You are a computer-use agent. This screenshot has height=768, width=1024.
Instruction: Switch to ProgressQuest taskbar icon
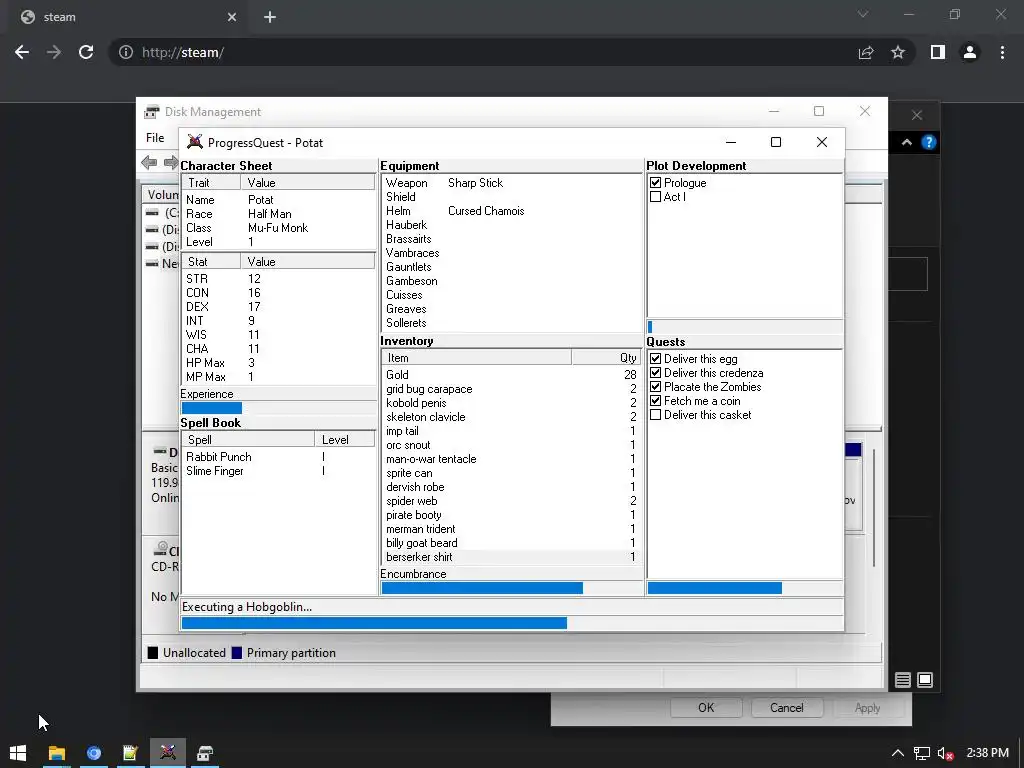(168, 753)
